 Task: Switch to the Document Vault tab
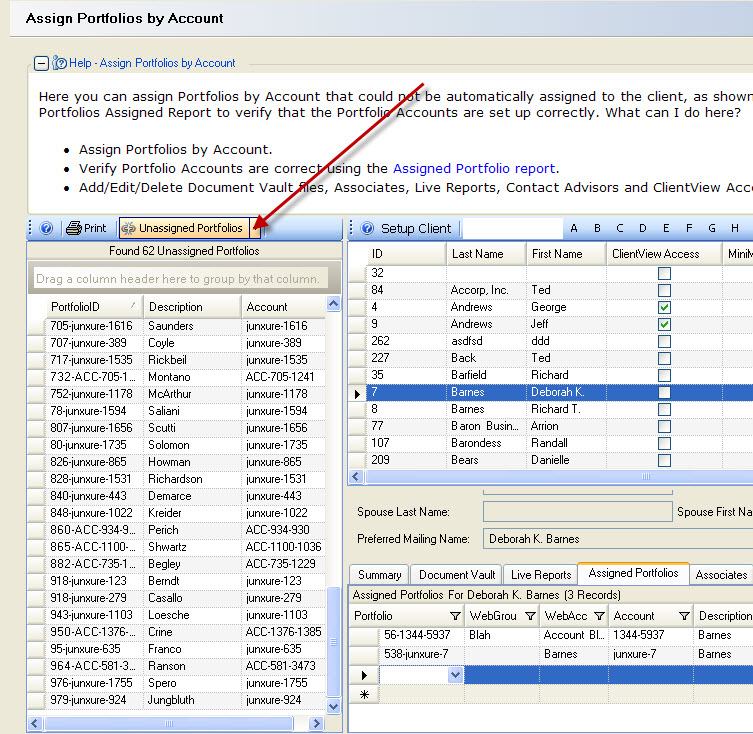(457, 575)
